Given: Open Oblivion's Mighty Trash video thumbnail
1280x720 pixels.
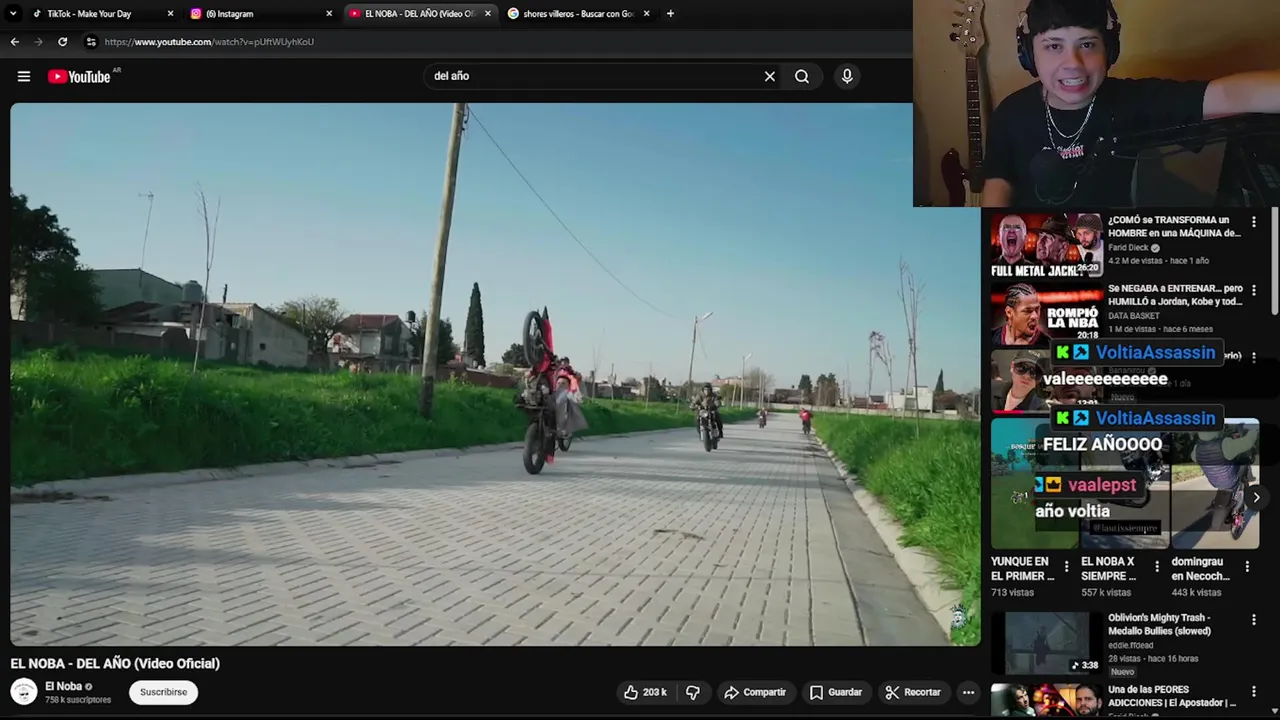Looking at the screenshot, I should tap(1046, 642).
